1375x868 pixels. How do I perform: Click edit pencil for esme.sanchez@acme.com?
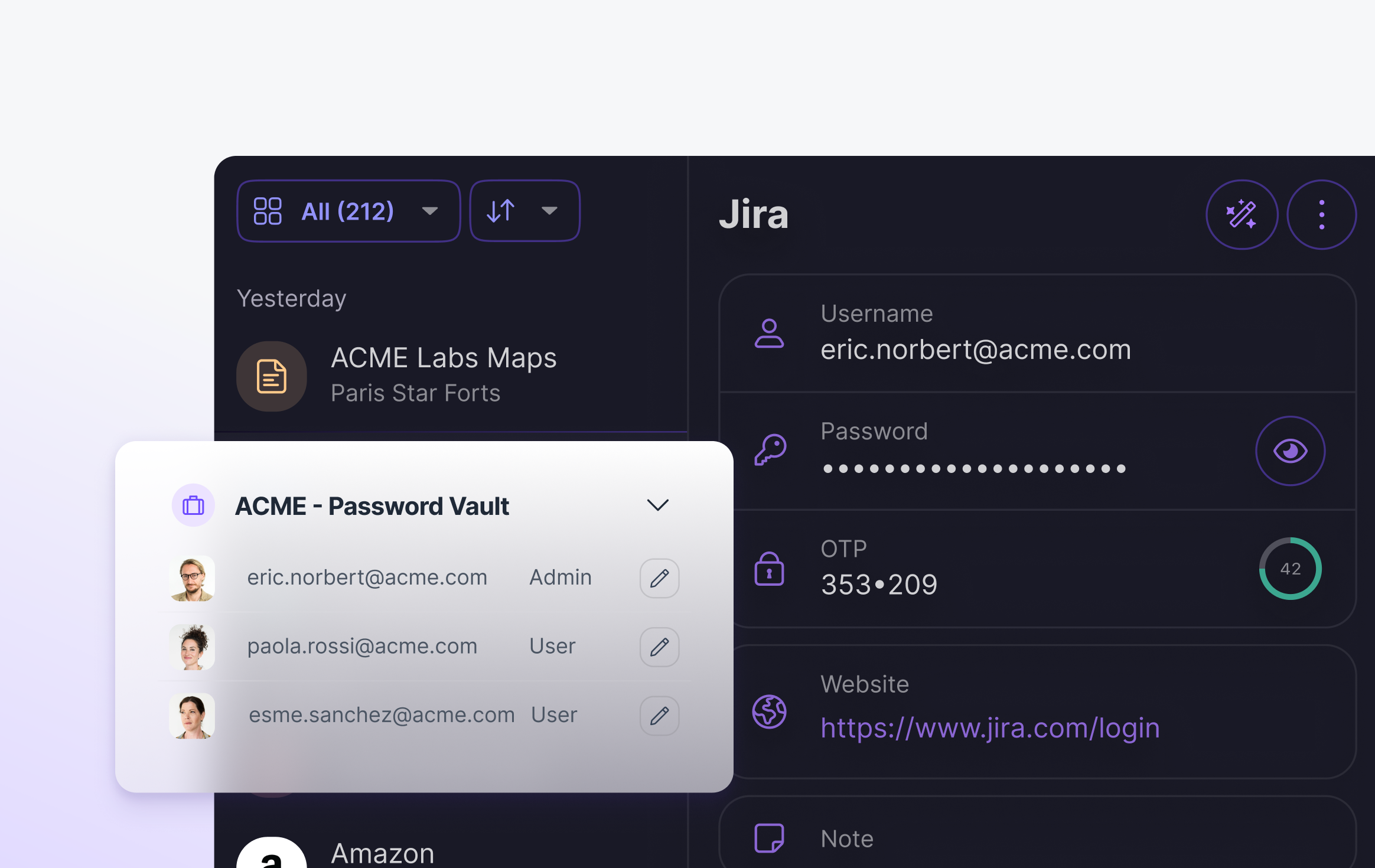tap(659, 716)
